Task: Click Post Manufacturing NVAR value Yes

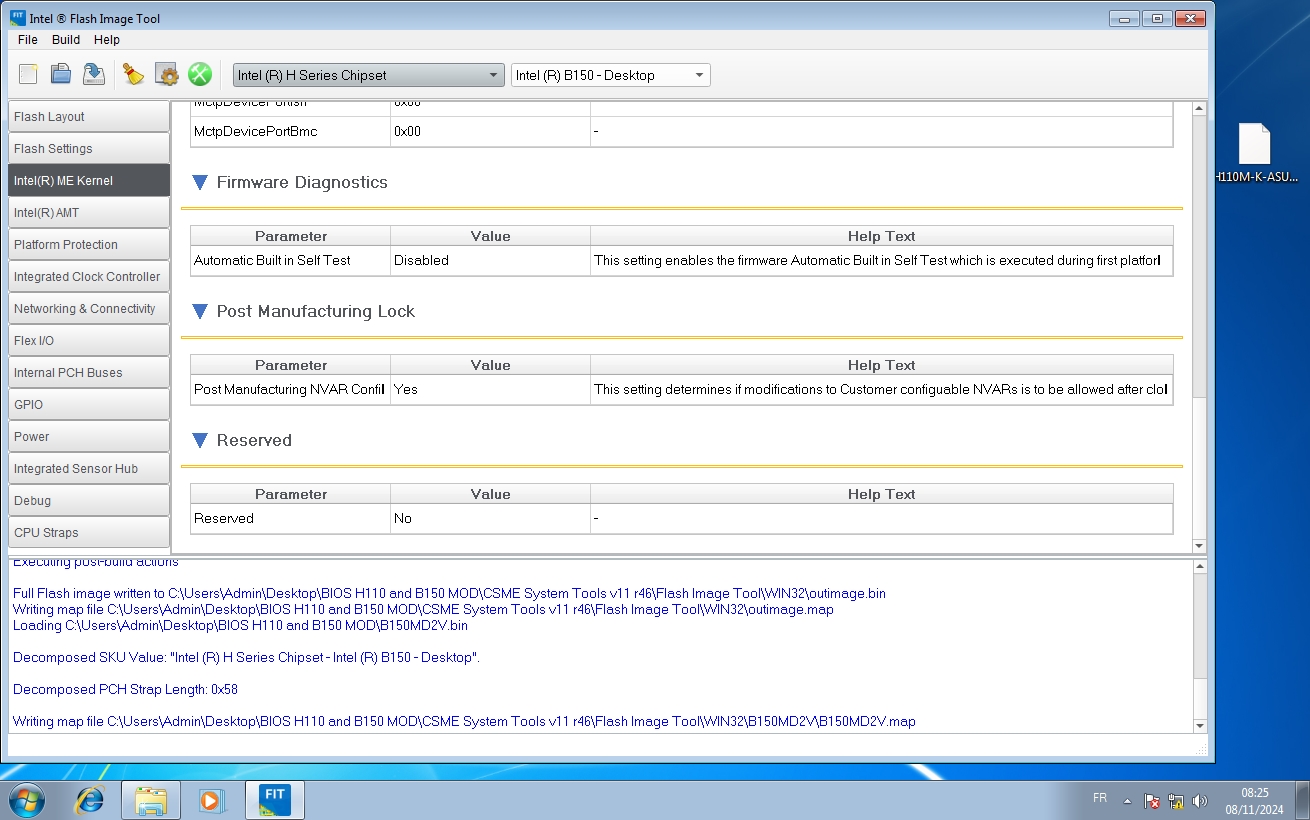Action: click(489, 390)
